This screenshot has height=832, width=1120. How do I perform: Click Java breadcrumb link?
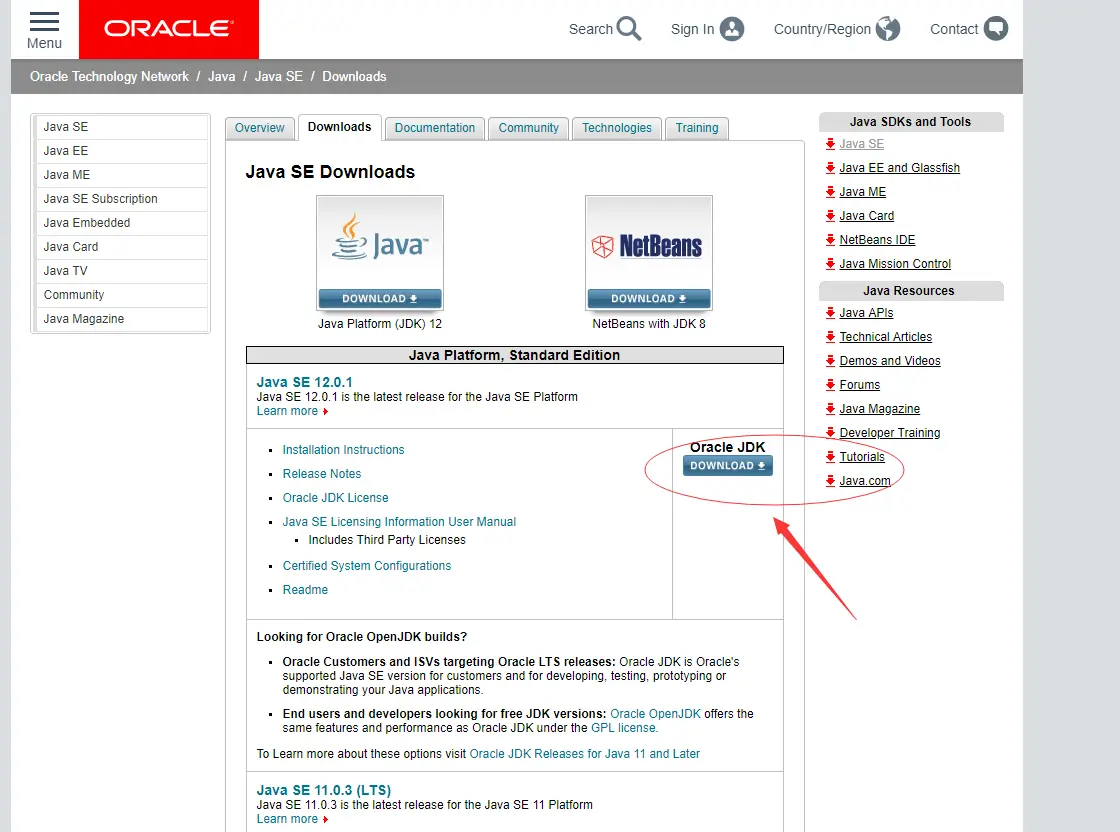[221, 76]
